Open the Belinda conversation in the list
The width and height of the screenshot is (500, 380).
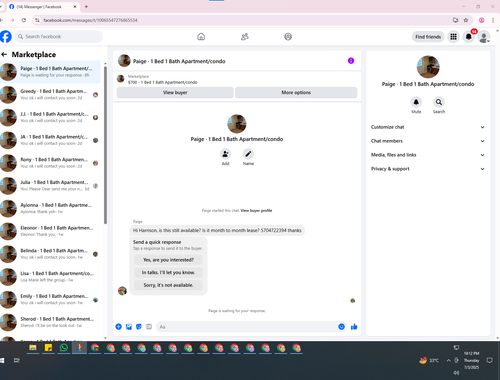(50, 254)
